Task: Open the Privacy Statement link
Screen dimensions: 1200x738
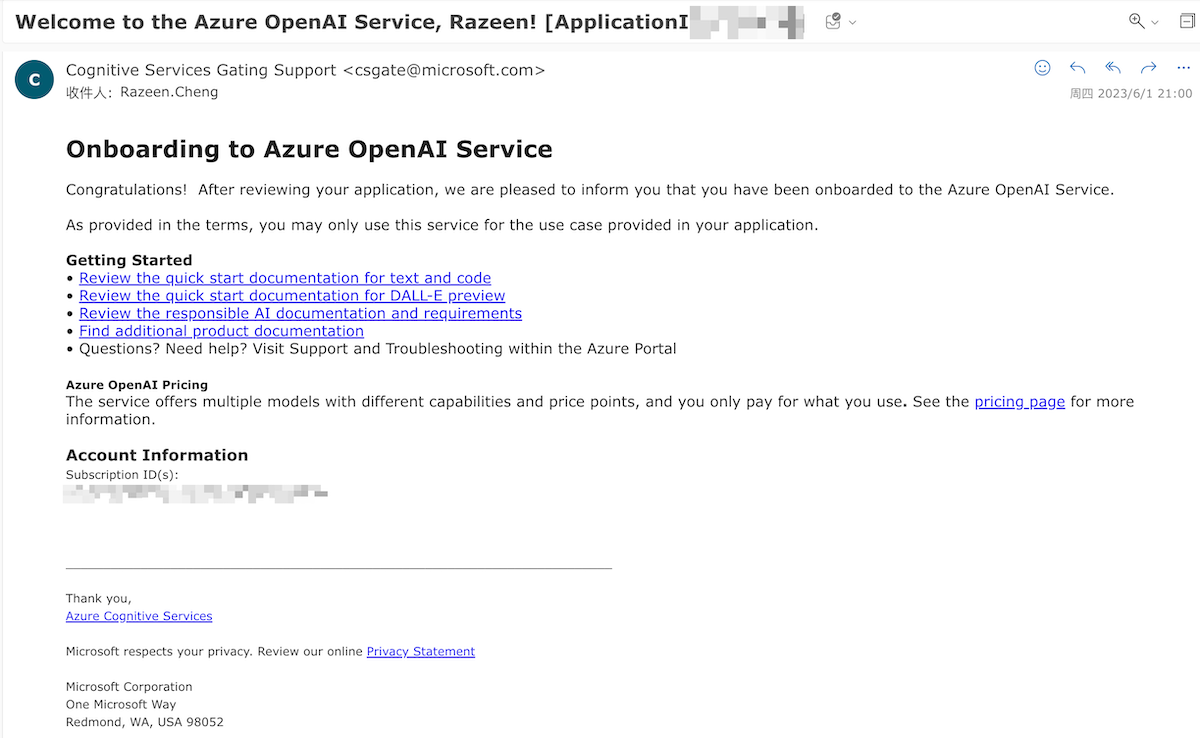Action: [x=421, y=652]
